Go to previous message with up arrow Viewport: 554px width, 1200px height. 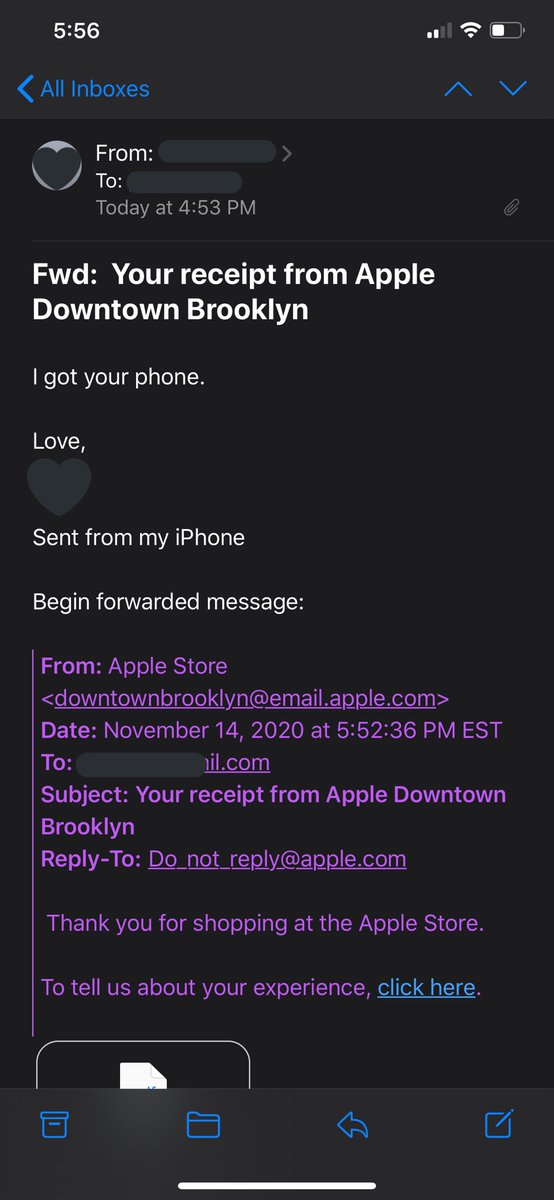(x=457, y=89)
